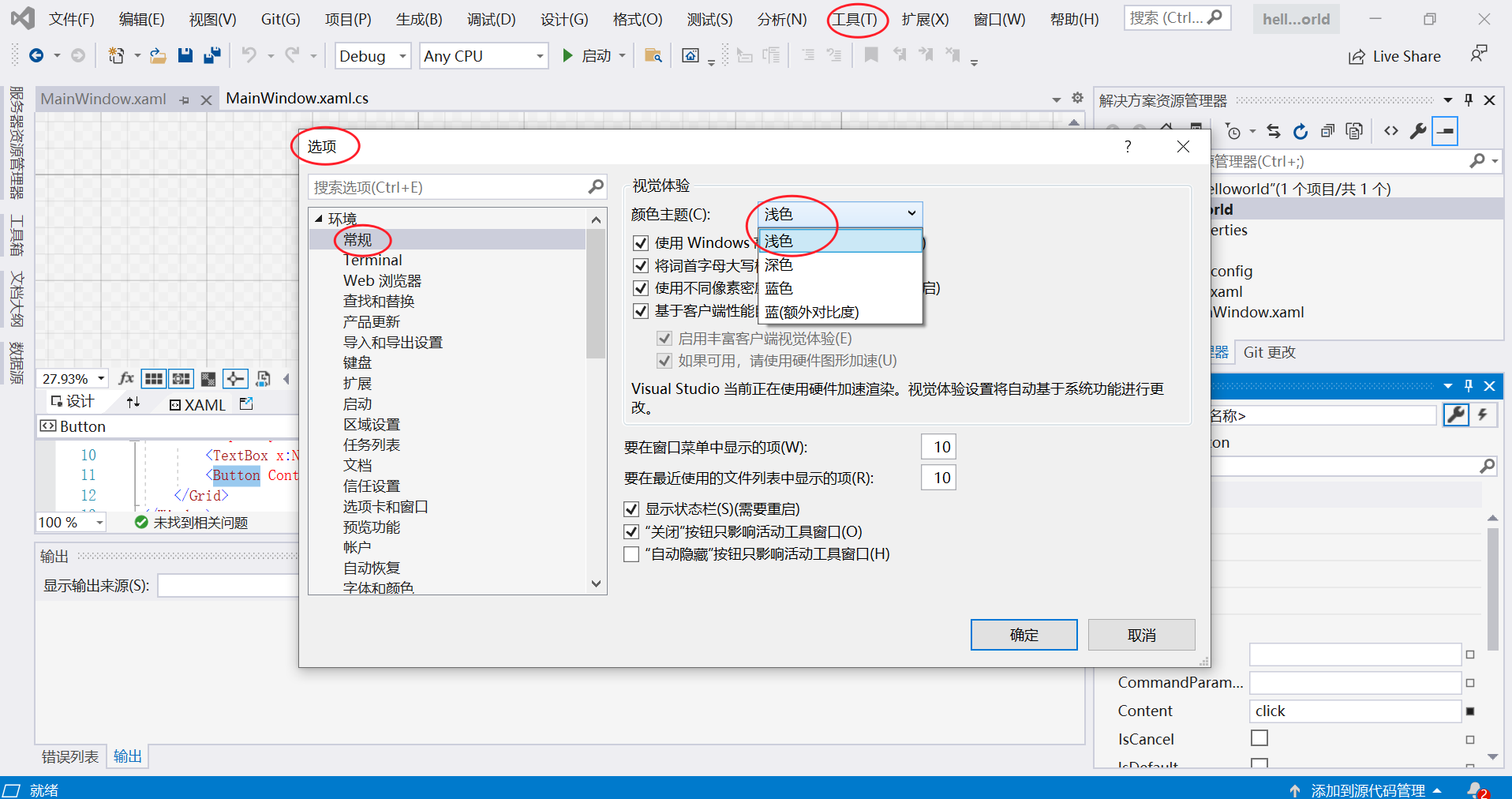Image resolution: width=1512 pixels, height=799 pixels.
Task: Refresh the Solution Explorer
Action: click(1301, 131)
